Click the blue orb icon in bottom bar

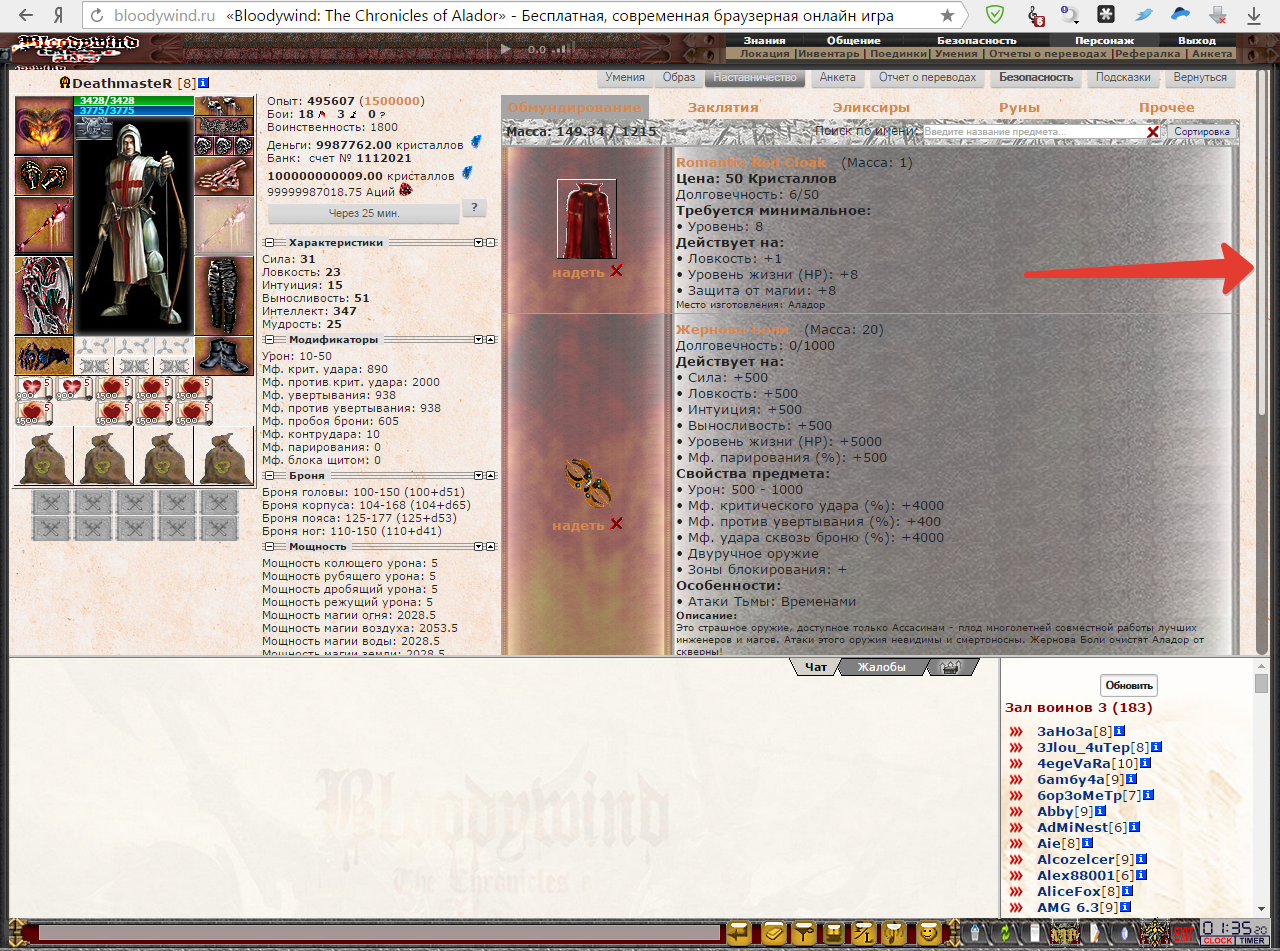1126,934
